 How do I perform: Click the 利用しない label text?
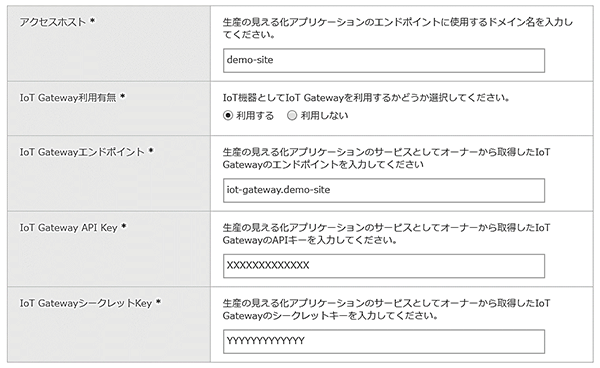pyautogui.click(x=324, y=116)
